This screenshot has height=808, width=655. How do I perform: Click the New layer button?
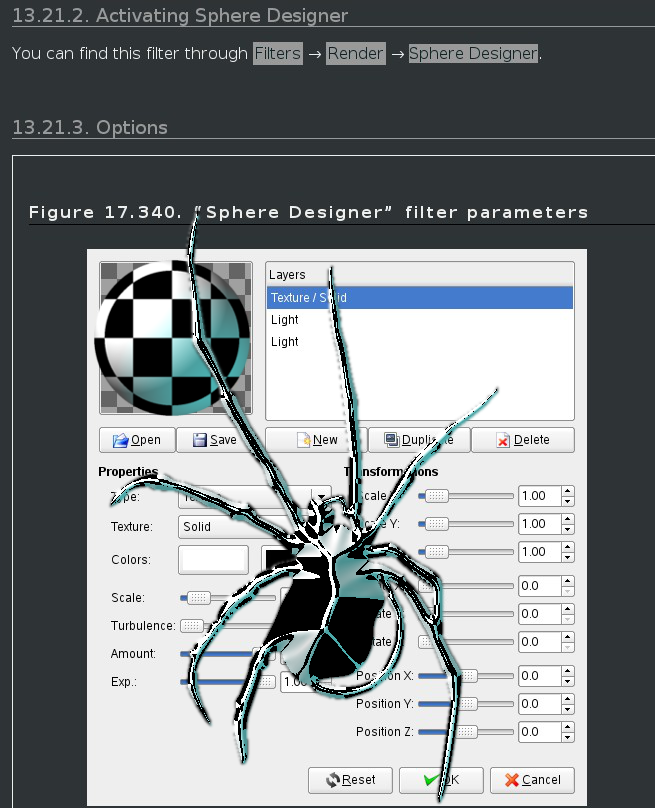(x=316, y=440)
